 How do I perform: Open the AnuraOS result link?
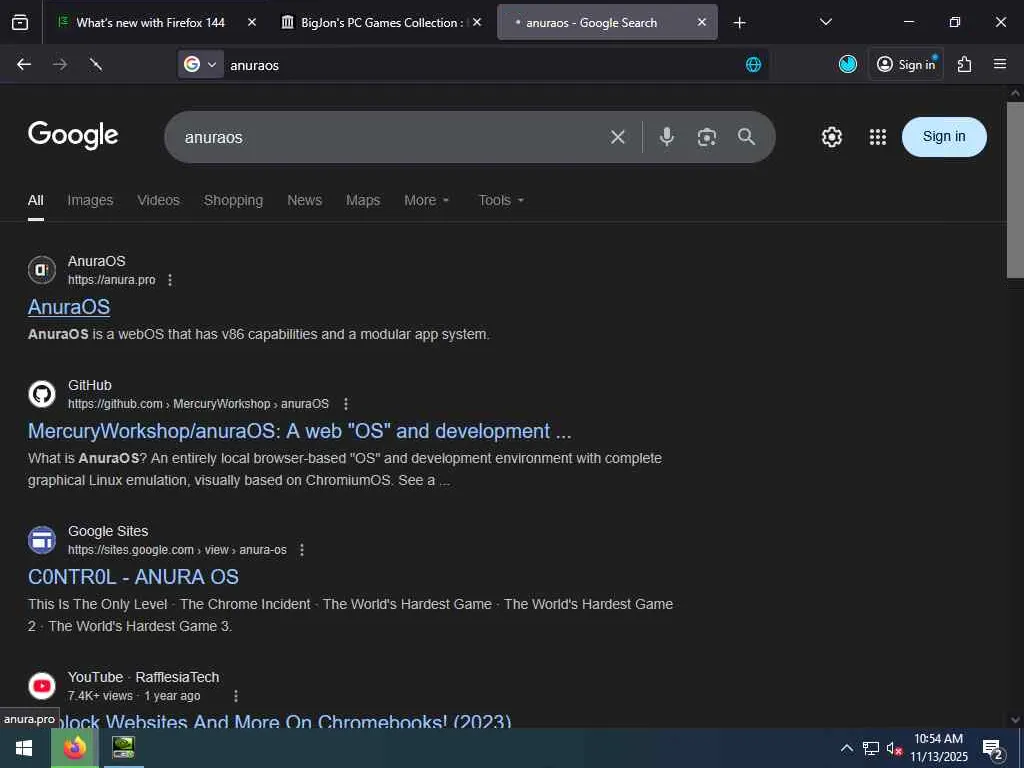69,307
